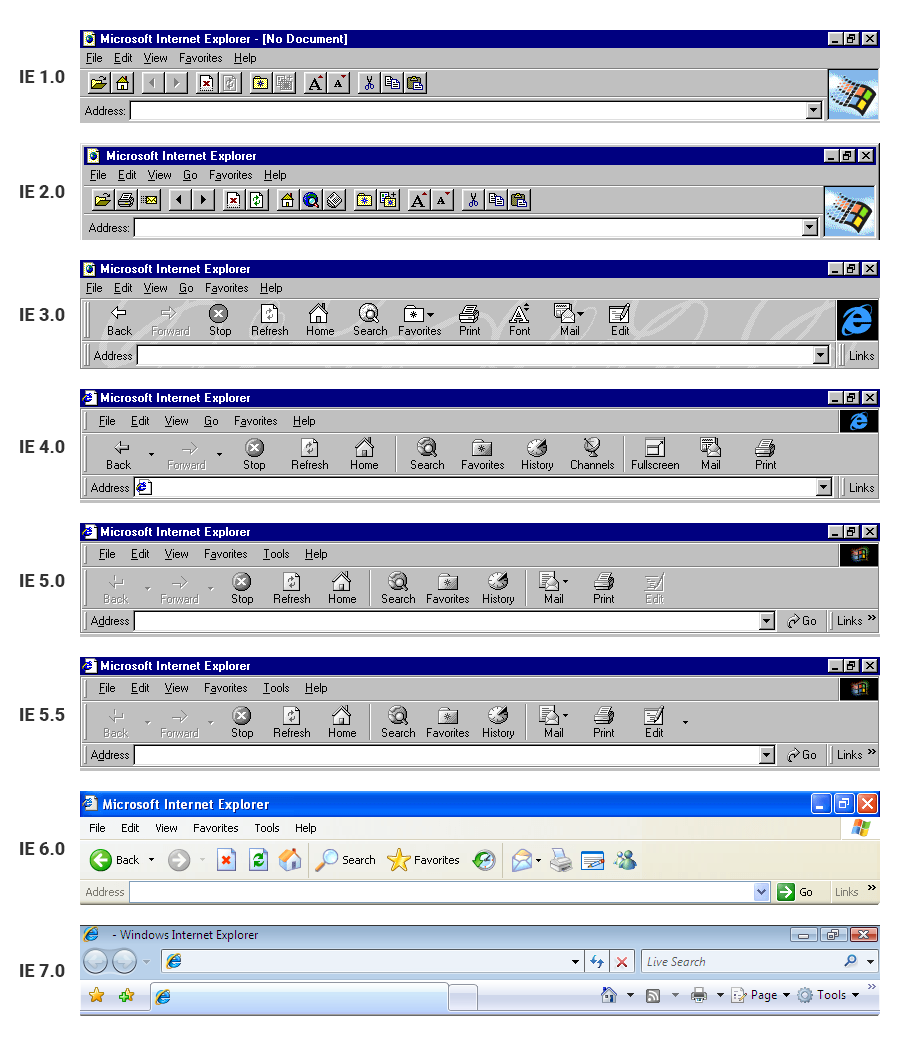Open the Go menu in IE 2.0
This screenshot has height=1040, width=900.
(190, 175)
